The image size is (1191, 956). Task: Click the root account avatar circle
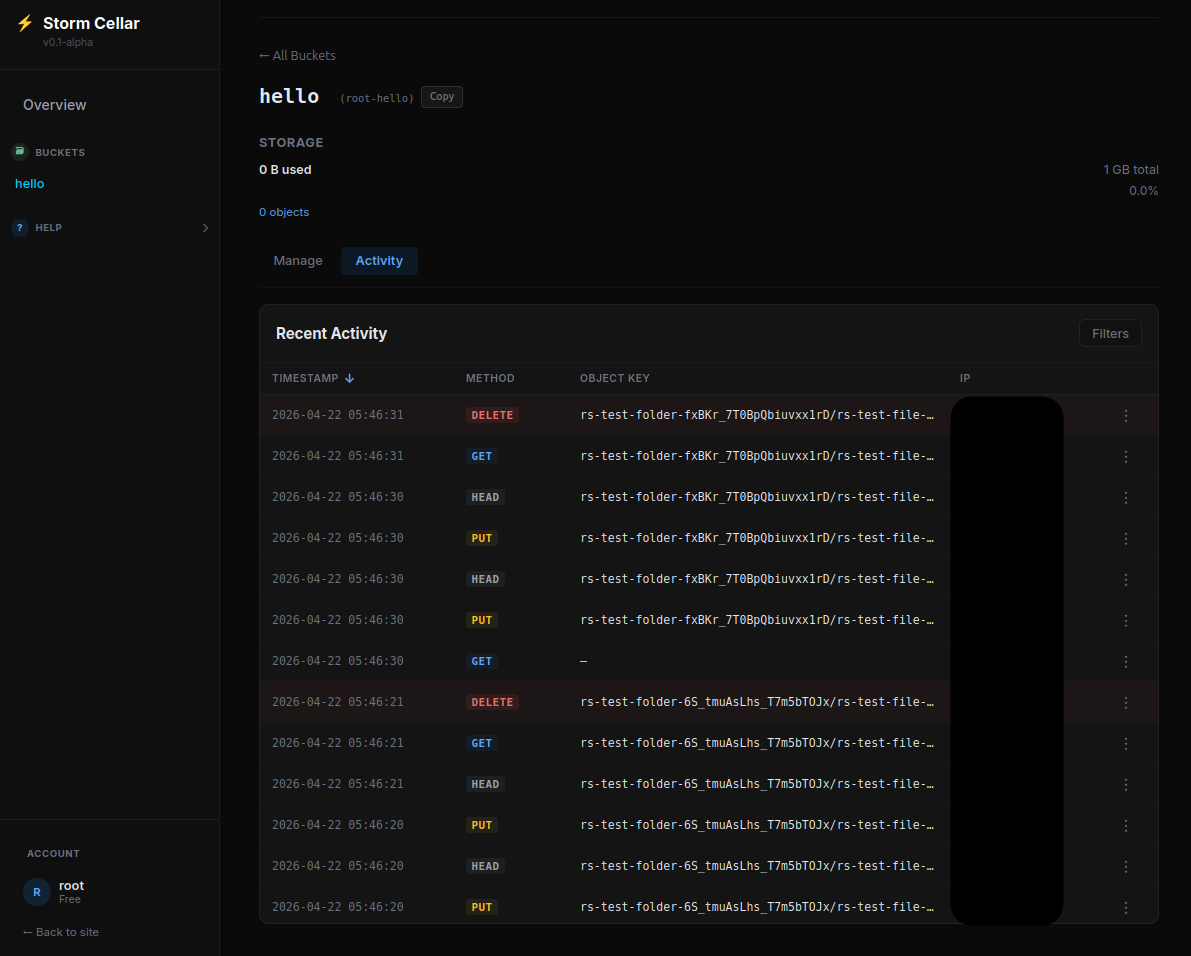37,892
